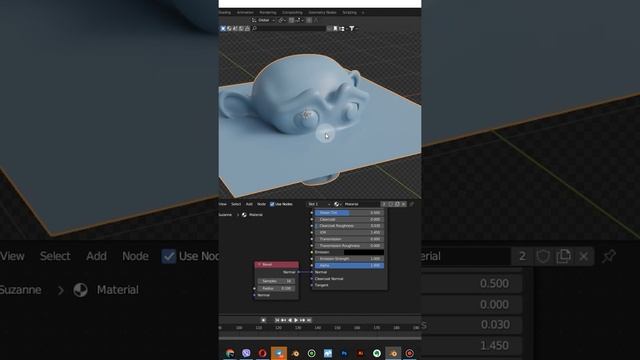This screenshot has width=640, height=360.
Task: Click the Transmission slider
Action: [349, 239]
